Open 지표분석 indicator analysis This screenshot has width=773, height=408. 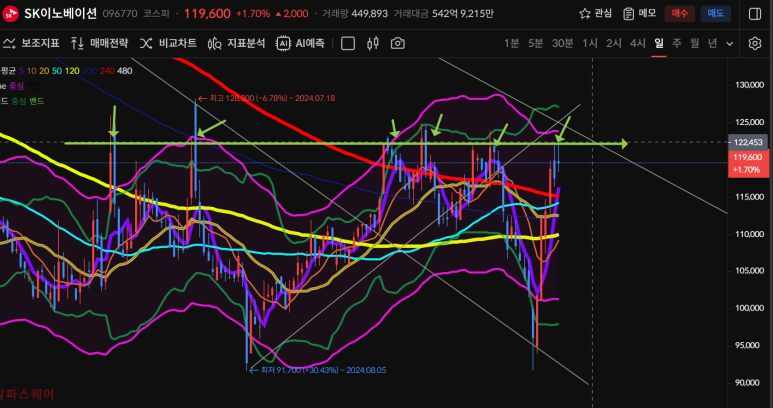[236, 43]
